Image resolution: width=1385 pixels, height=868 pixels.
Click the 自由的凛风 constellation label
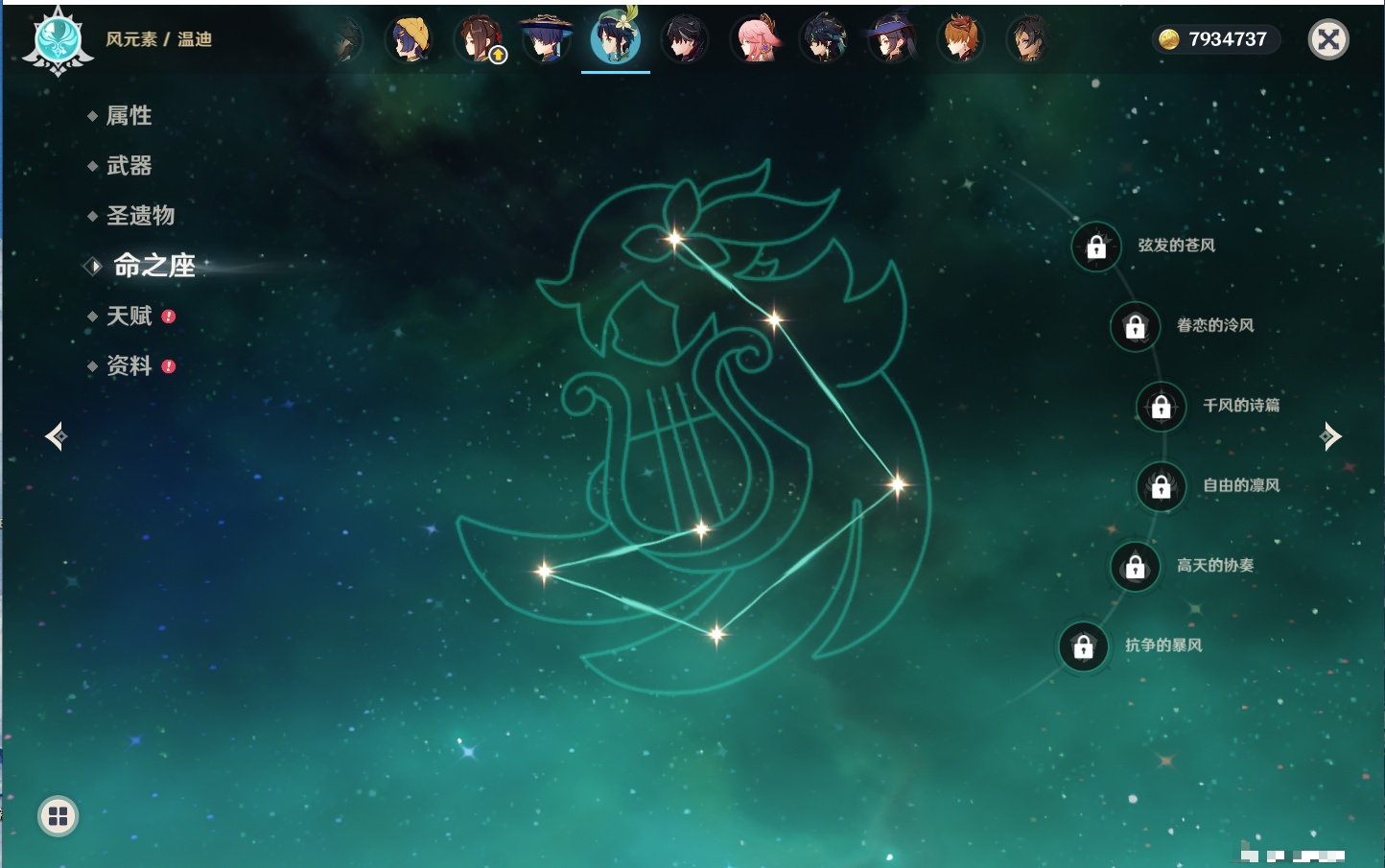pos(1241,485)
